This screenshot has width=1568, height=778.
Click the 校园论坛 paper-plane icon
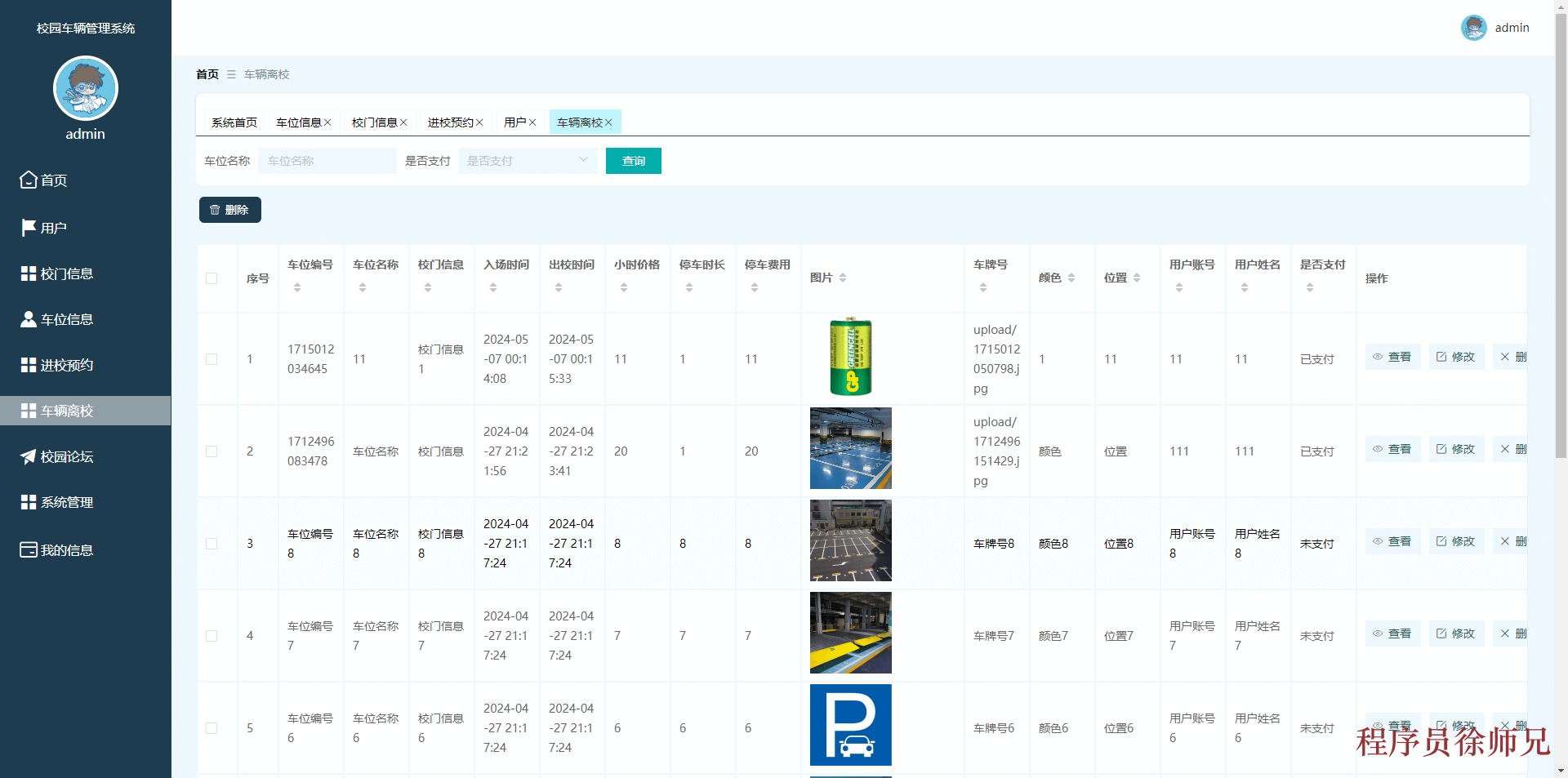(27, 456)
